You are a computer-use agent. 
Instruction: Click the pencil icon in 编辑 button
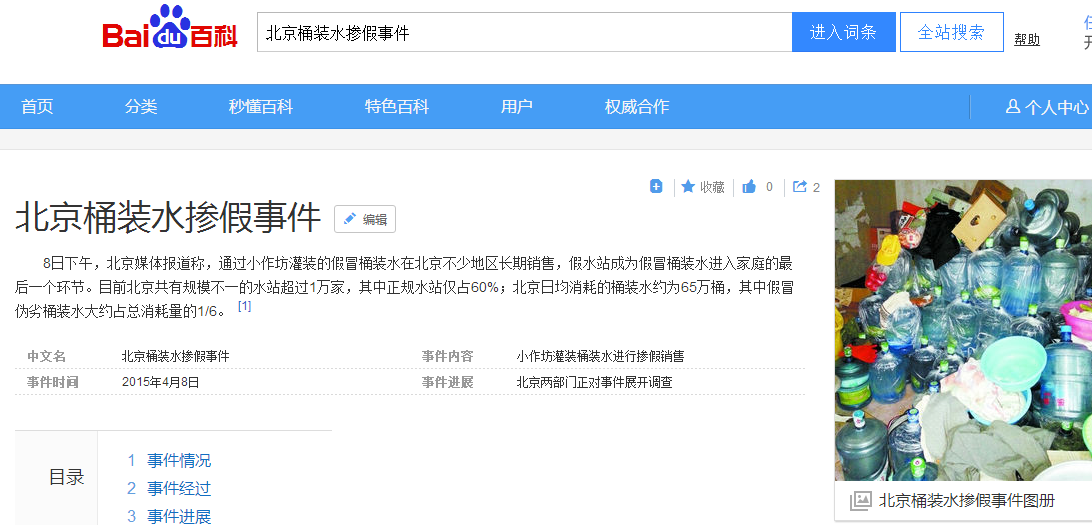(x=350, y=219)
